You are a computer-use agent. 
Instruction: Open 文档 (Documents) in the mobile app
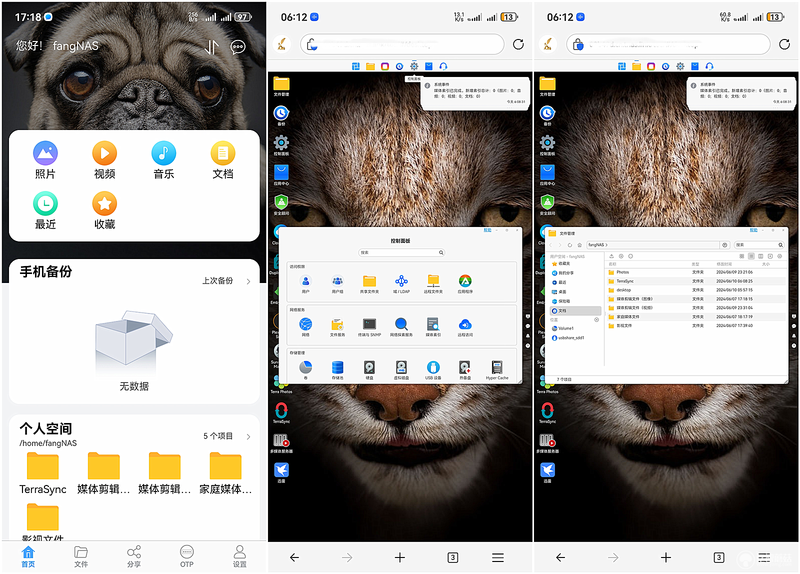223,160
